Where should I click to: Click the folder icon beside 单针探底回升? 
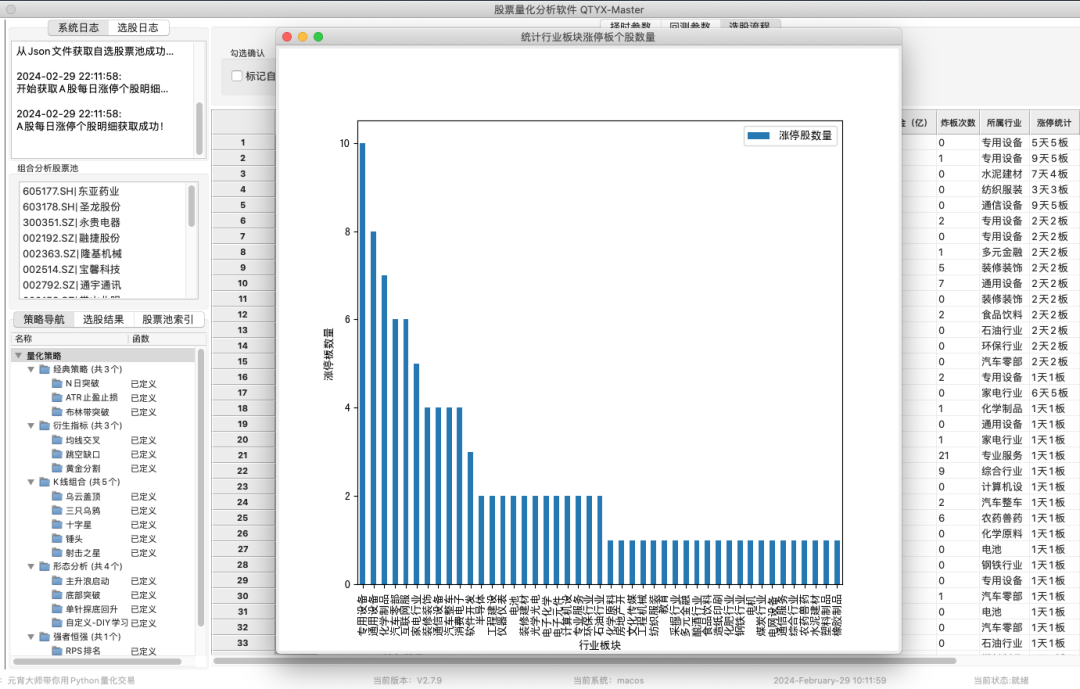click(57, 609)
